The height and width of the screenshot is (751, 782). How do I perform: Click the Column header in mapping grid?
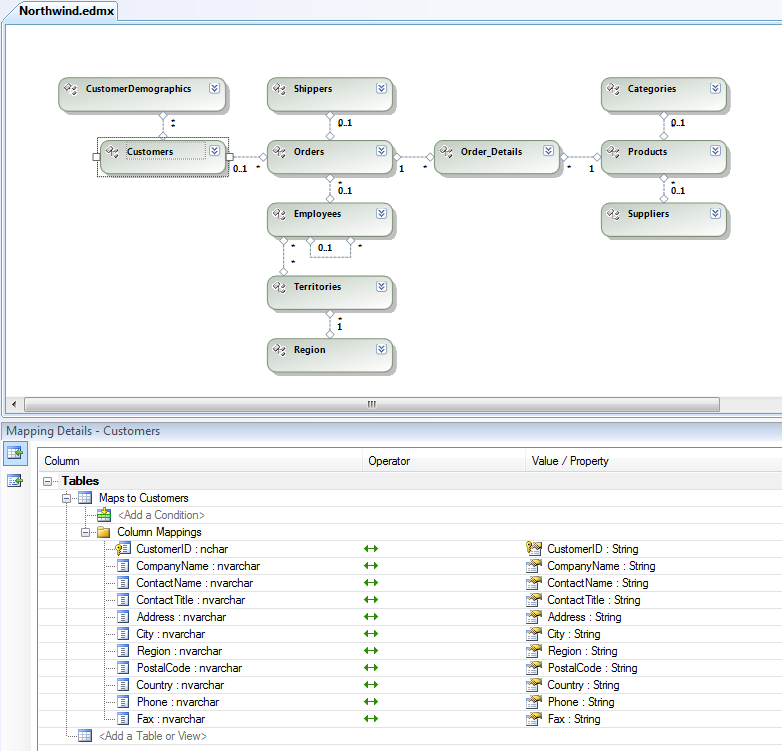click(x=200, y=461)
